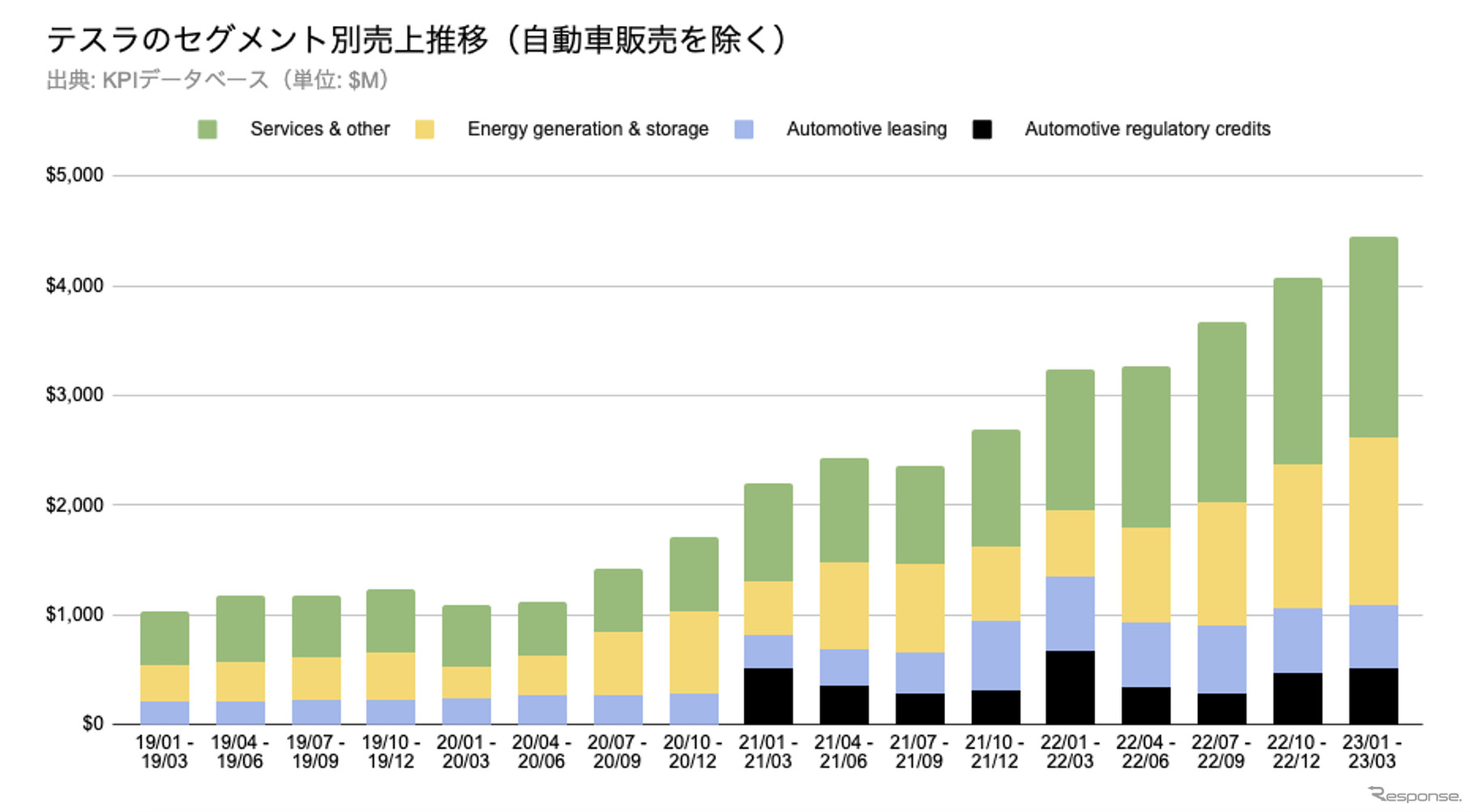This screenshot has width=1471, height=812.
Task: Click the chart title about テスラのセグメント別売上推移
Action: pyautogui.click(x=417, y=39)
